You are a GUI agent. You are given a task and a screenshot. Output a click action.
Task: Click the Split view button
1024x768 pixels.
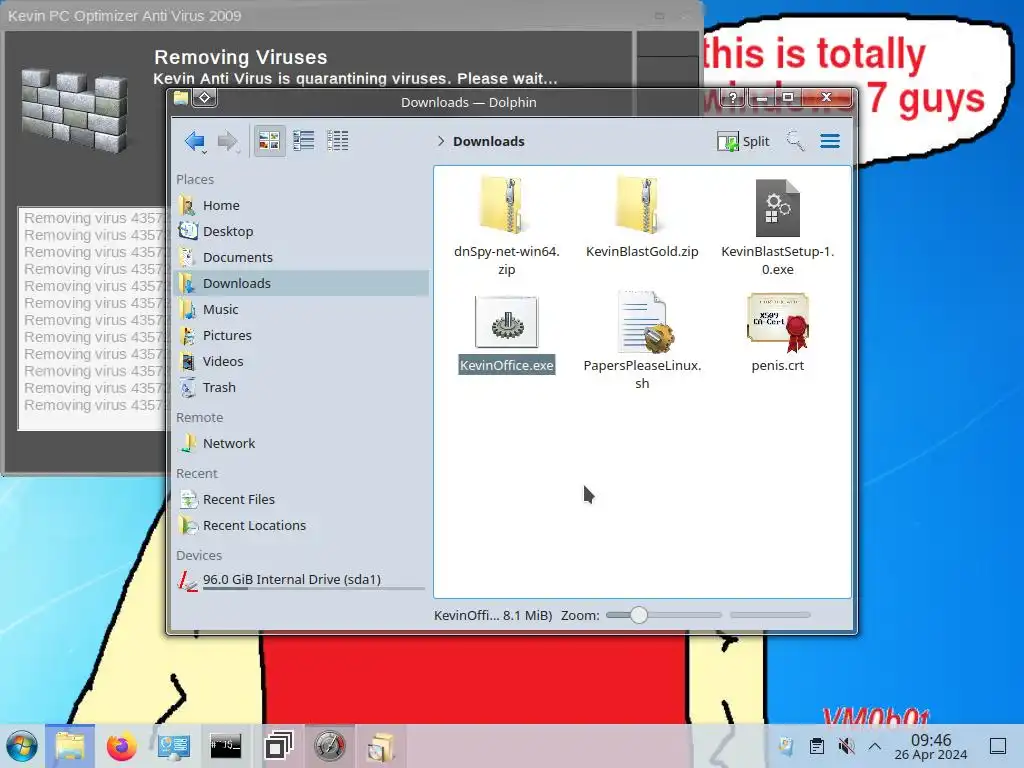743,141
